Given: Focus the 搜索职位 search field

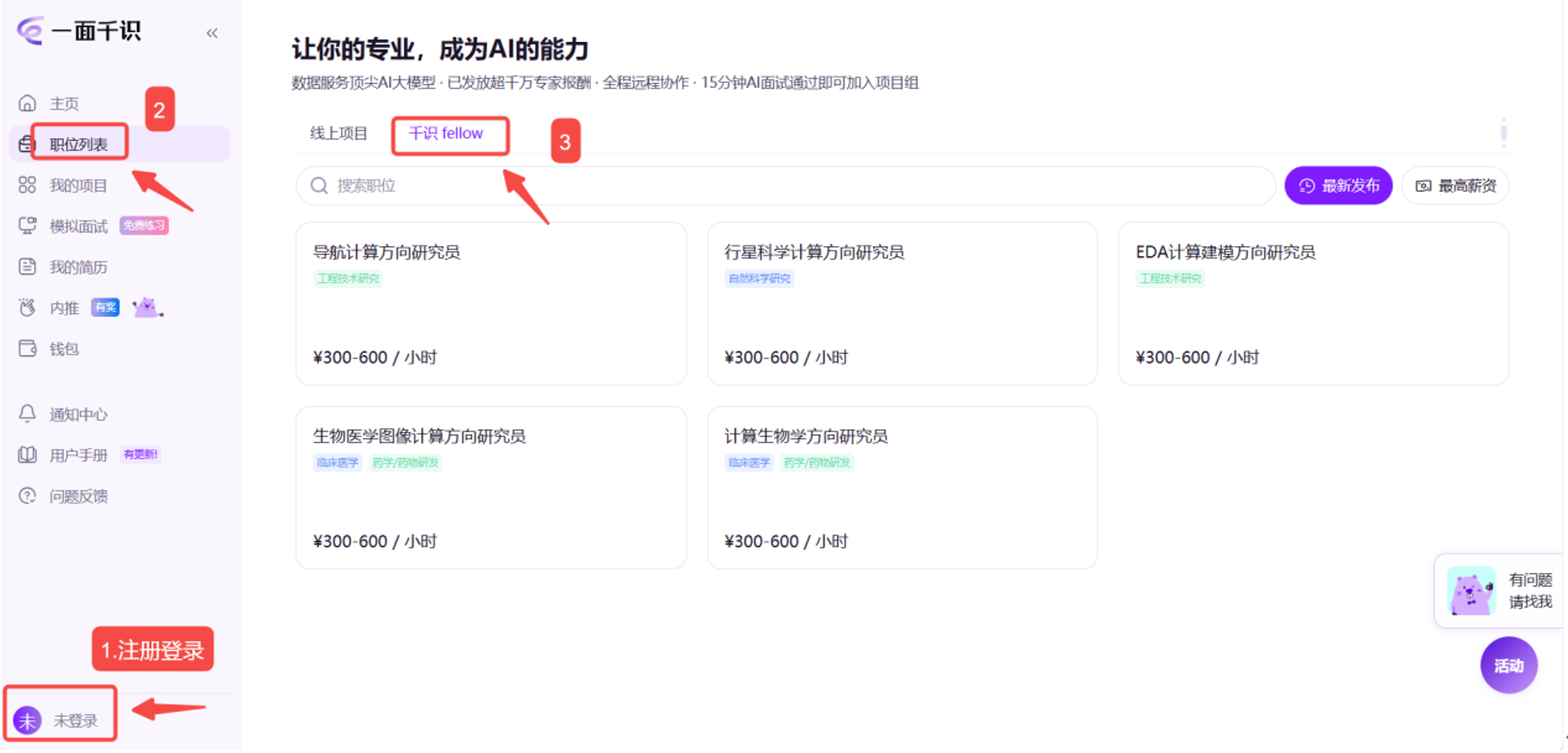Looking at the screenshot, I should [785, 186].
